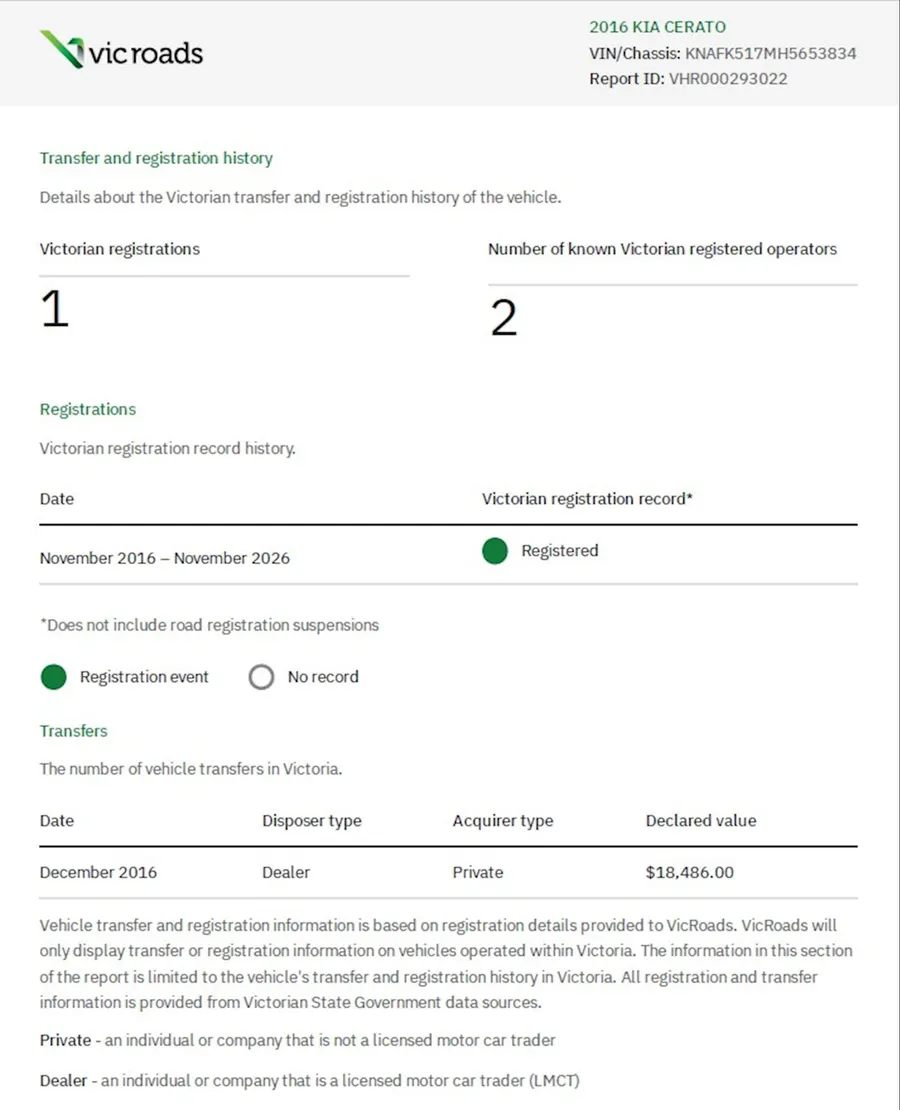
Task: Click the VicRoads logo
Action: 121,50
